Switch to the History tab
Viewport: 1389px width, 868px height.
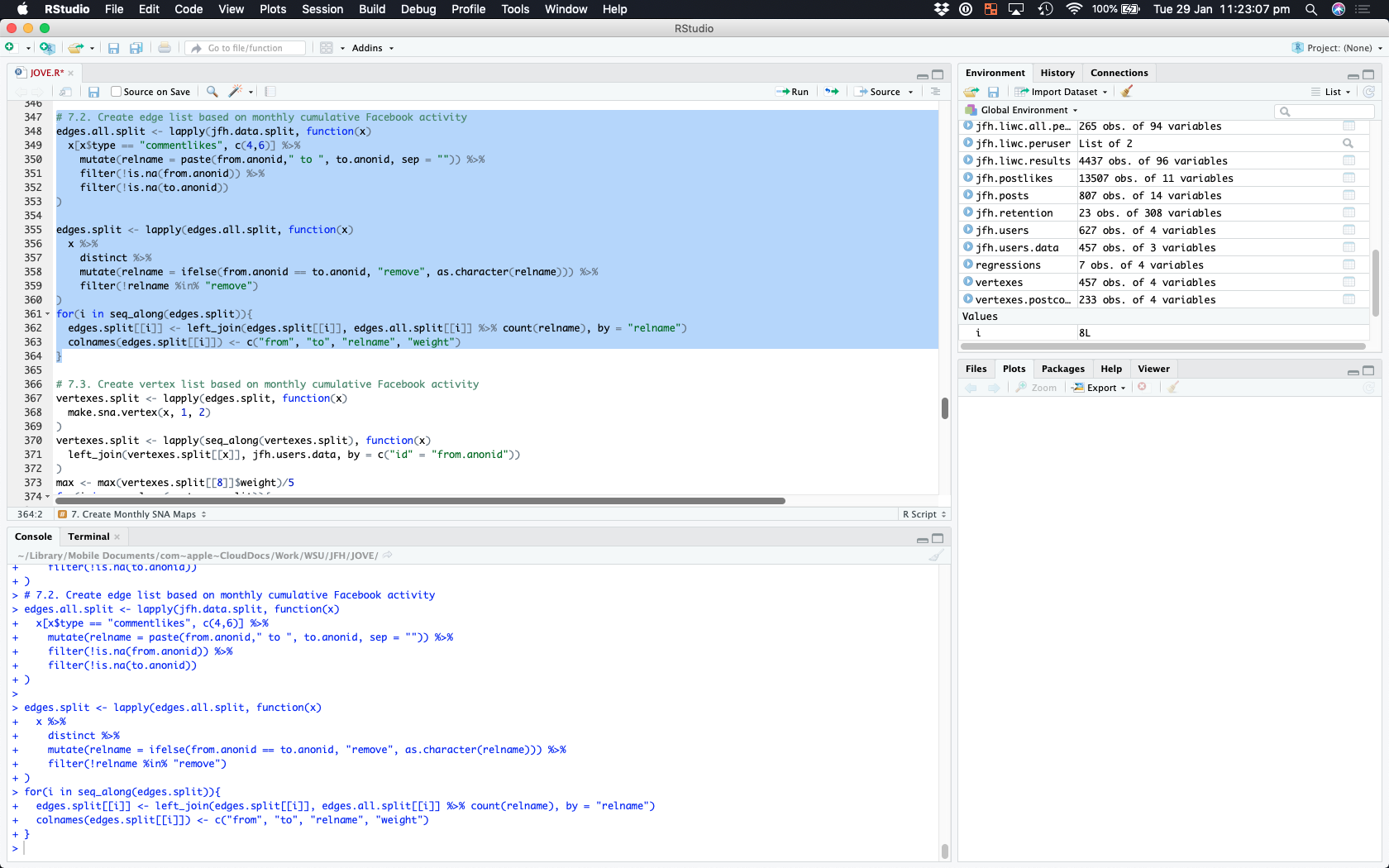(x=1057, y=73)
